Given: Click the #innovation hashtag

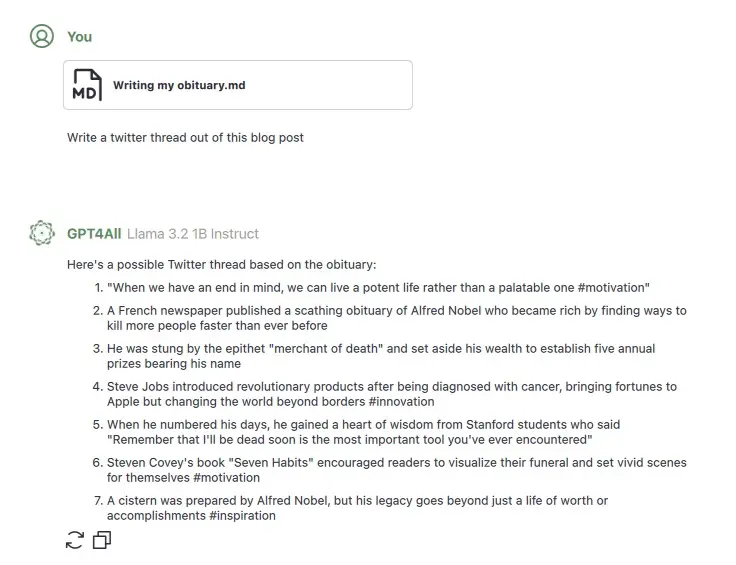Looking at the screenshot, I should [x=401, y=402].
